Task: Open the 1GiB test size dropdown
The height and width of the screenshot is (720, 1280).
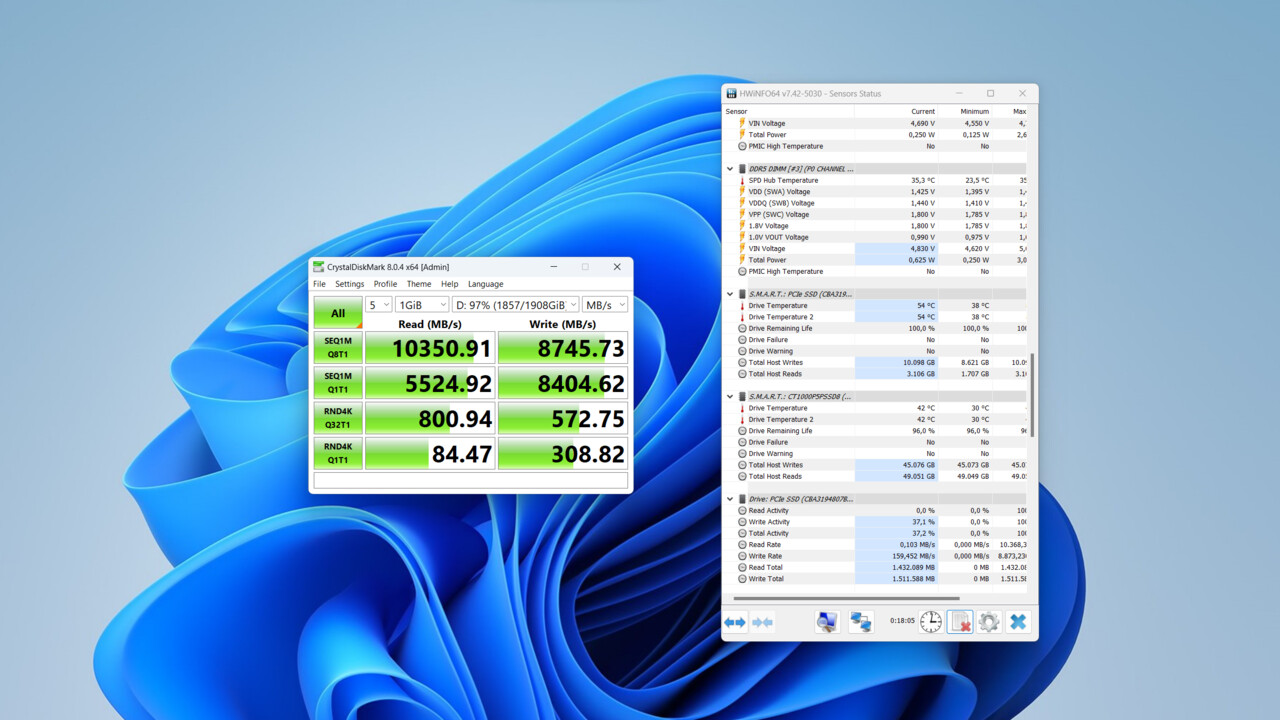Action: [x=421, y=305]
